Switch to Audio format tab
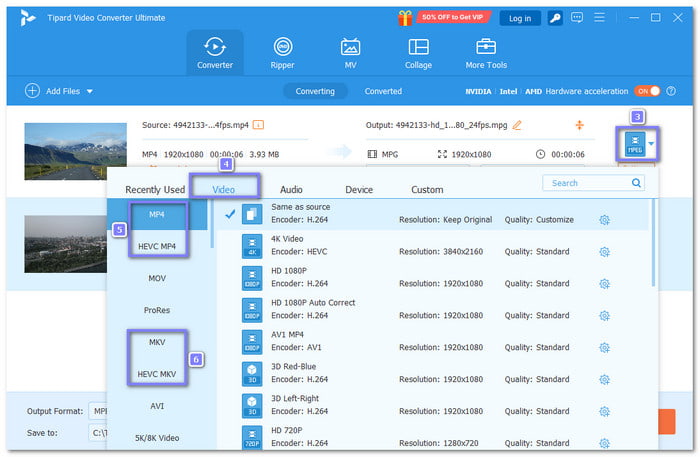Screen dimensions: 700x457 coord(291,190)
